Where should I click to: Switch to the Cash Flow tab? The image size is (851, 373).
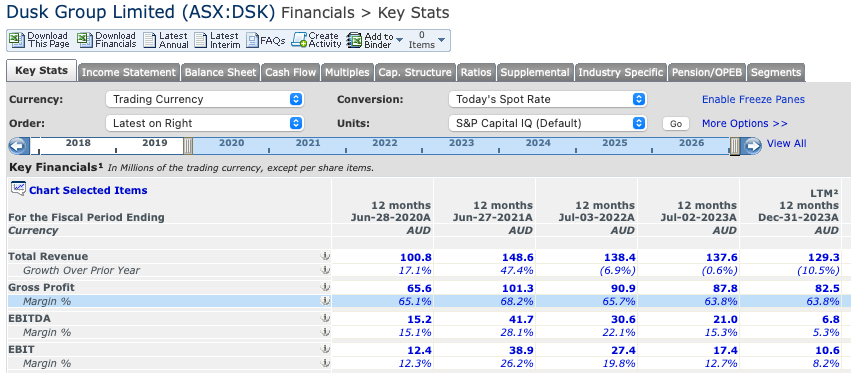tap(290, 72)
